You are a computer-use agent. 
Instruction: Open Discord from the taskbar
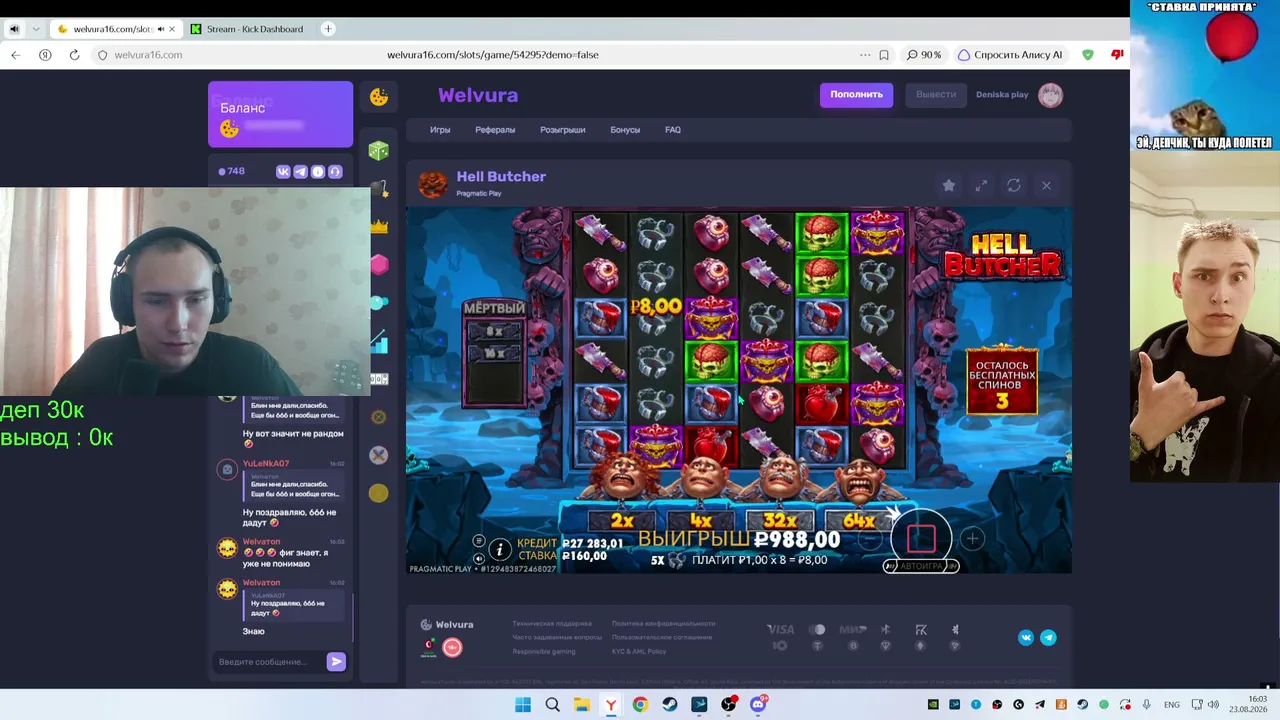click(x=758, y=705)
